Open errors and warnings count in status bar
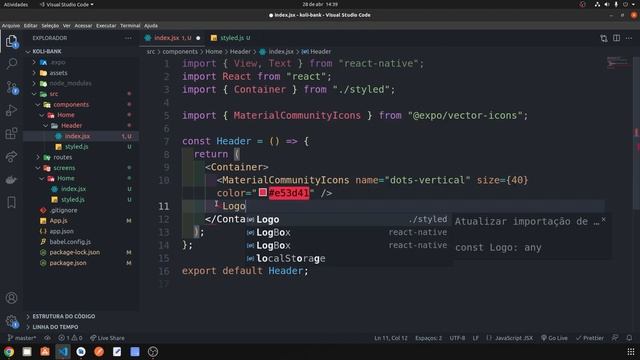This screenshot has height=360, width=640. point(70,338)
